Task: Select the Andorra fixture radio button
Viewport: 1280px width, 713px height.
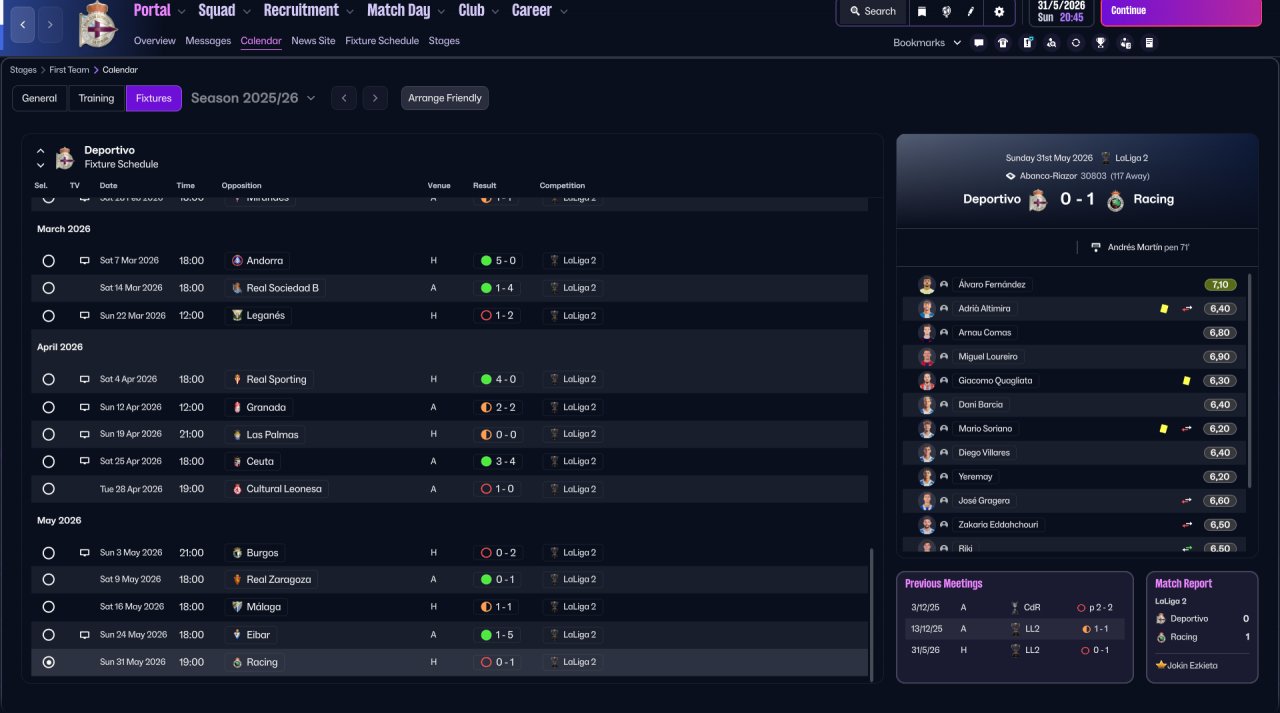Action: tap(48, 261)
